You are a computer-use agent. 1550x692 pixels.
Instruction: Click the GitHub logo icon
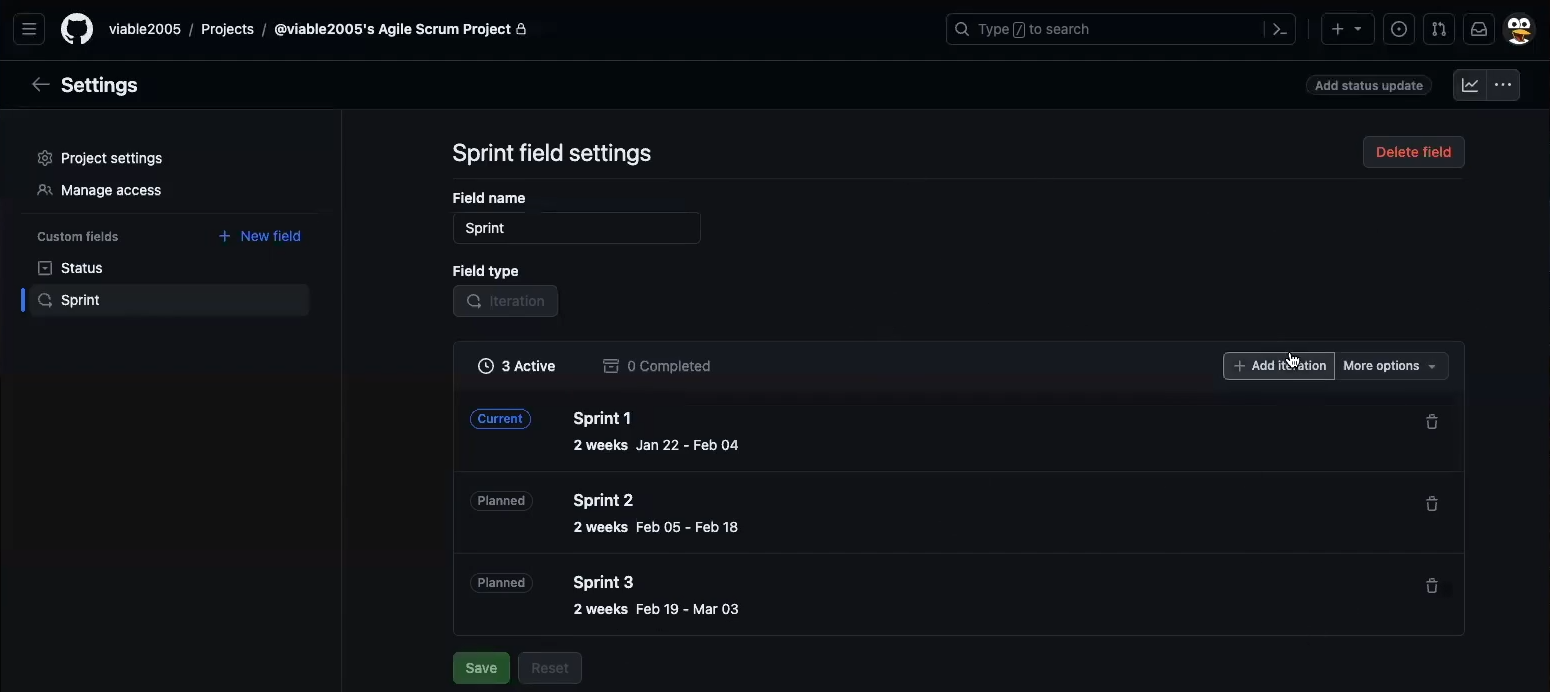77,29
